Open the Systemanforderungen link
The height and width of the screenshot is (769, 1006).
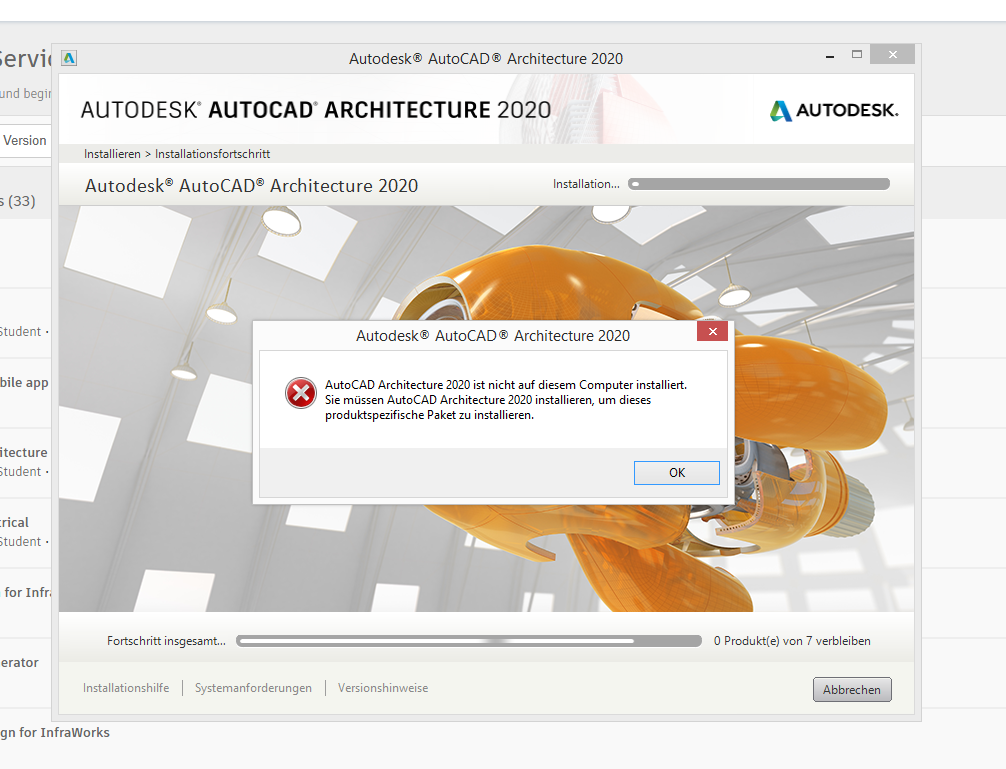point(253,688)
